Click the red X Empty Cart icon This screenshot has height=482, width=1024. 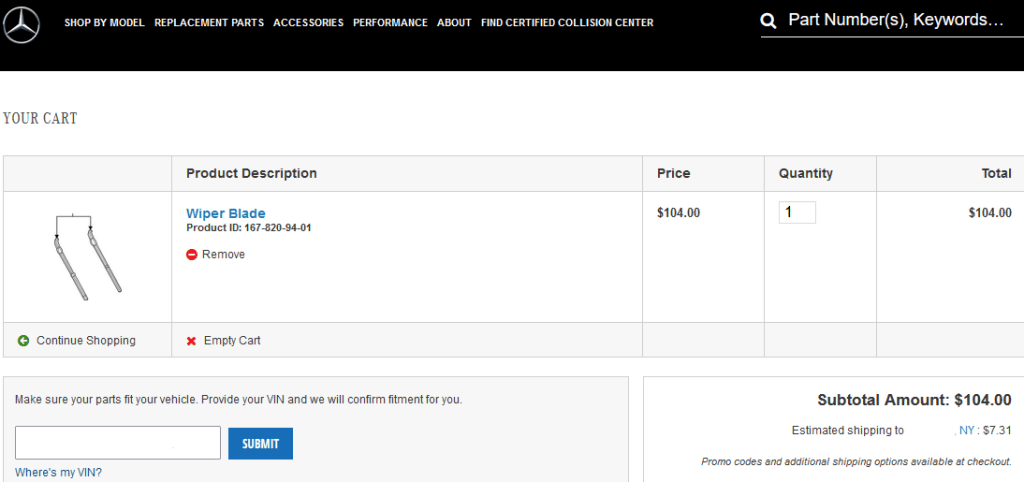click(191, 341)
